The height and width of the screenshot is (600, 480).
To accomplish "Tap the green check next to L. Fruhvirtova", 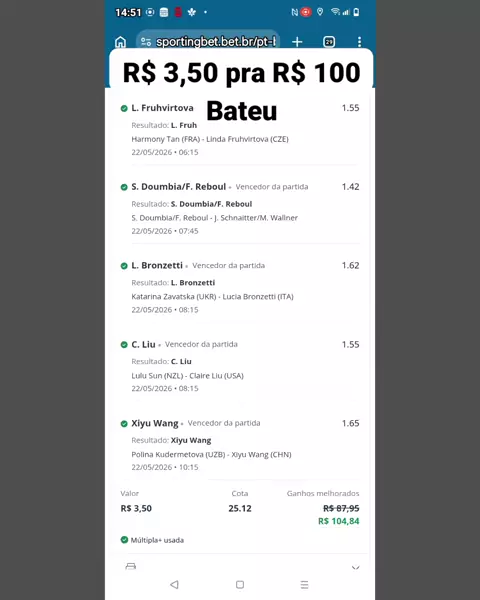I will click(124, 108).
